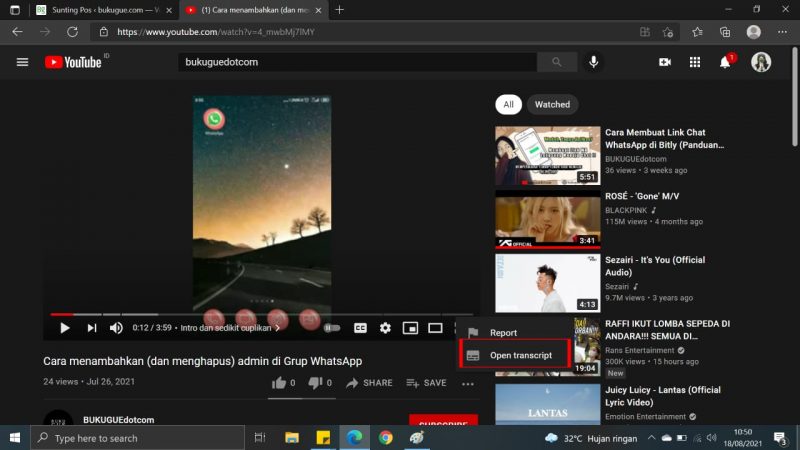This screenshot has height=450, width=800.
Task: Seek on the video progress bar
Action: 262,314
